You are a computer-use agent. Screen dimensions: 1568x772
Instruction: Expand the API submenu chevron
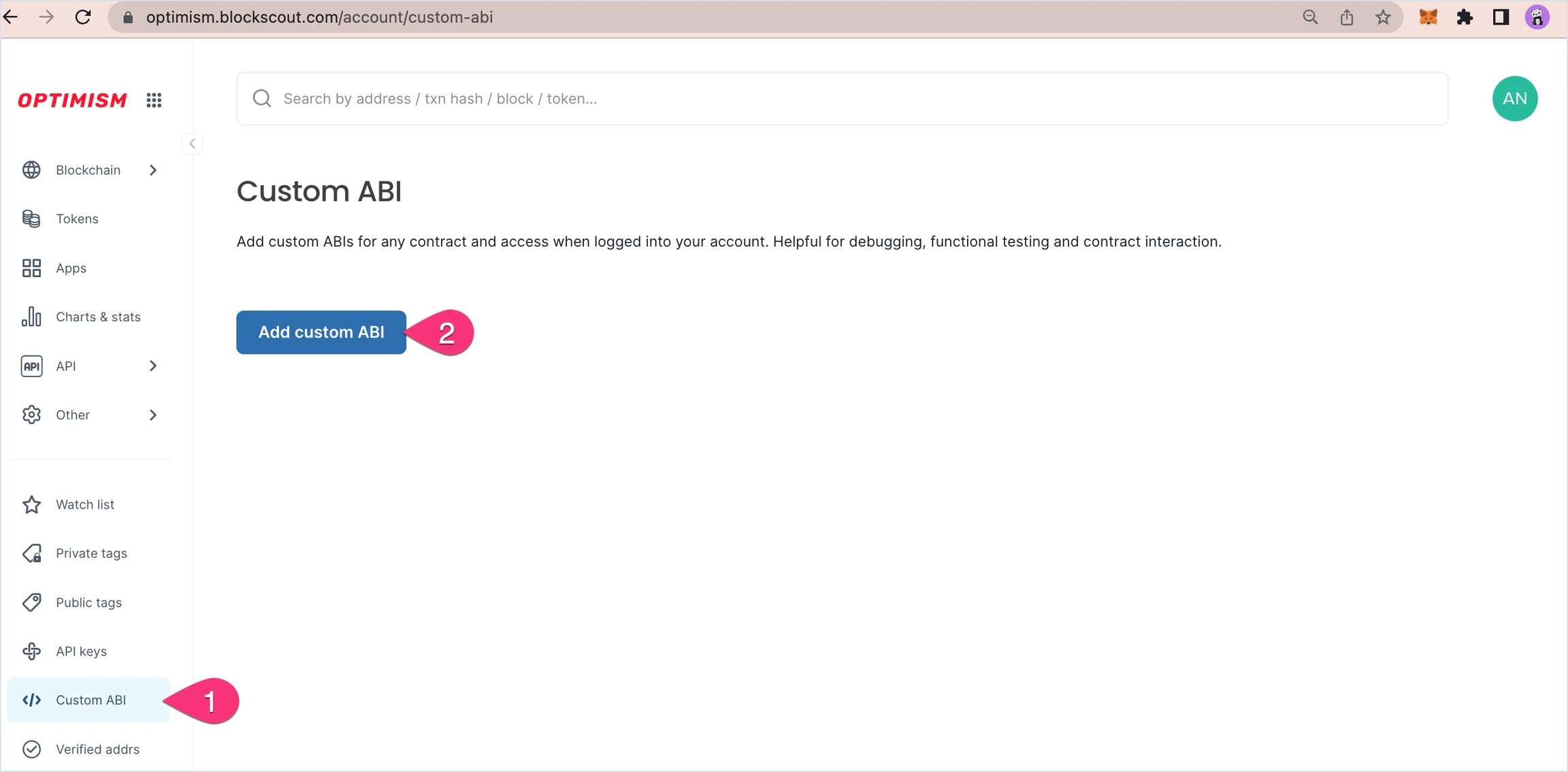pyautogui.click(x=153, y=366)
